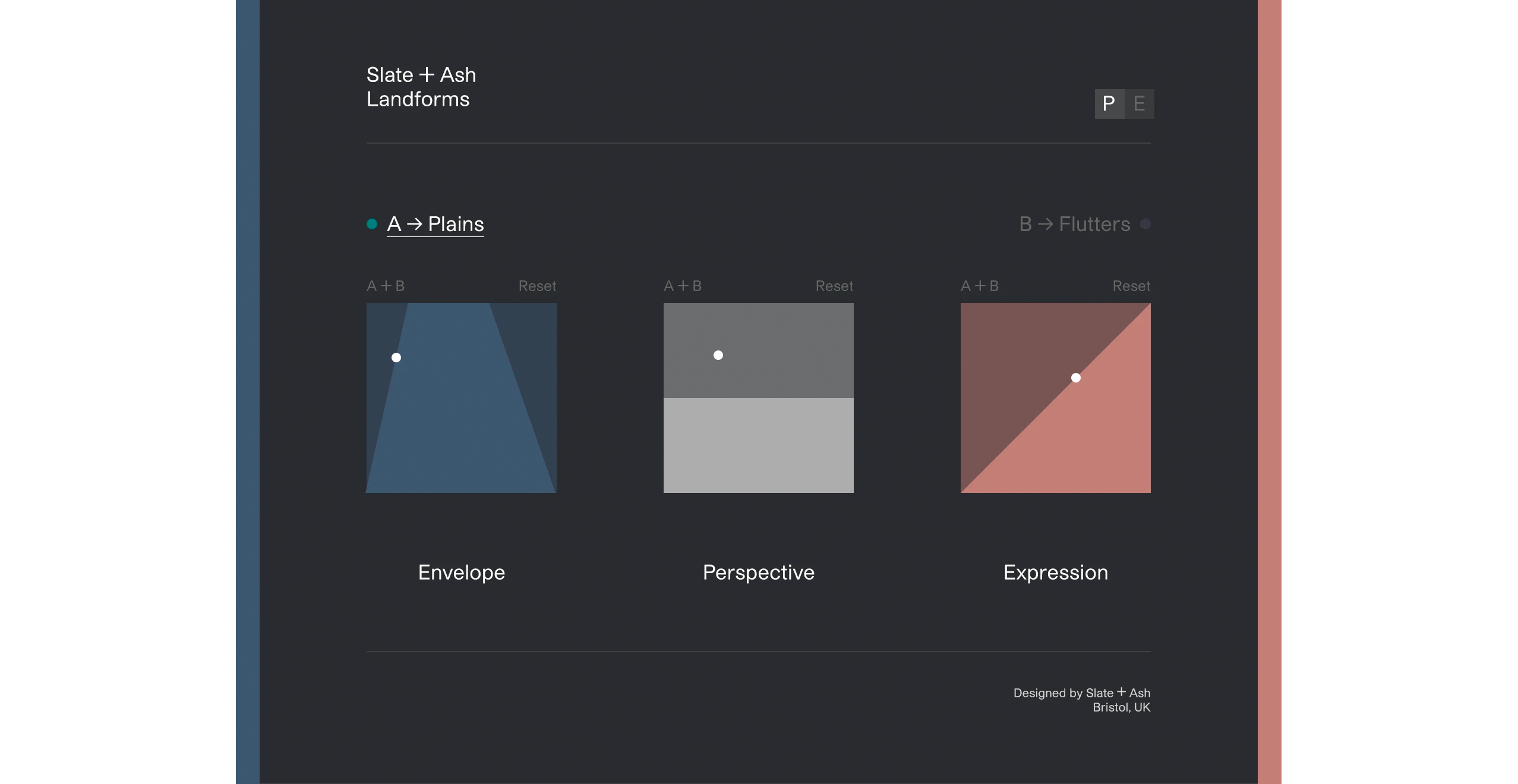
Task: Reset the Expression pad
Action: (1131, 286)
